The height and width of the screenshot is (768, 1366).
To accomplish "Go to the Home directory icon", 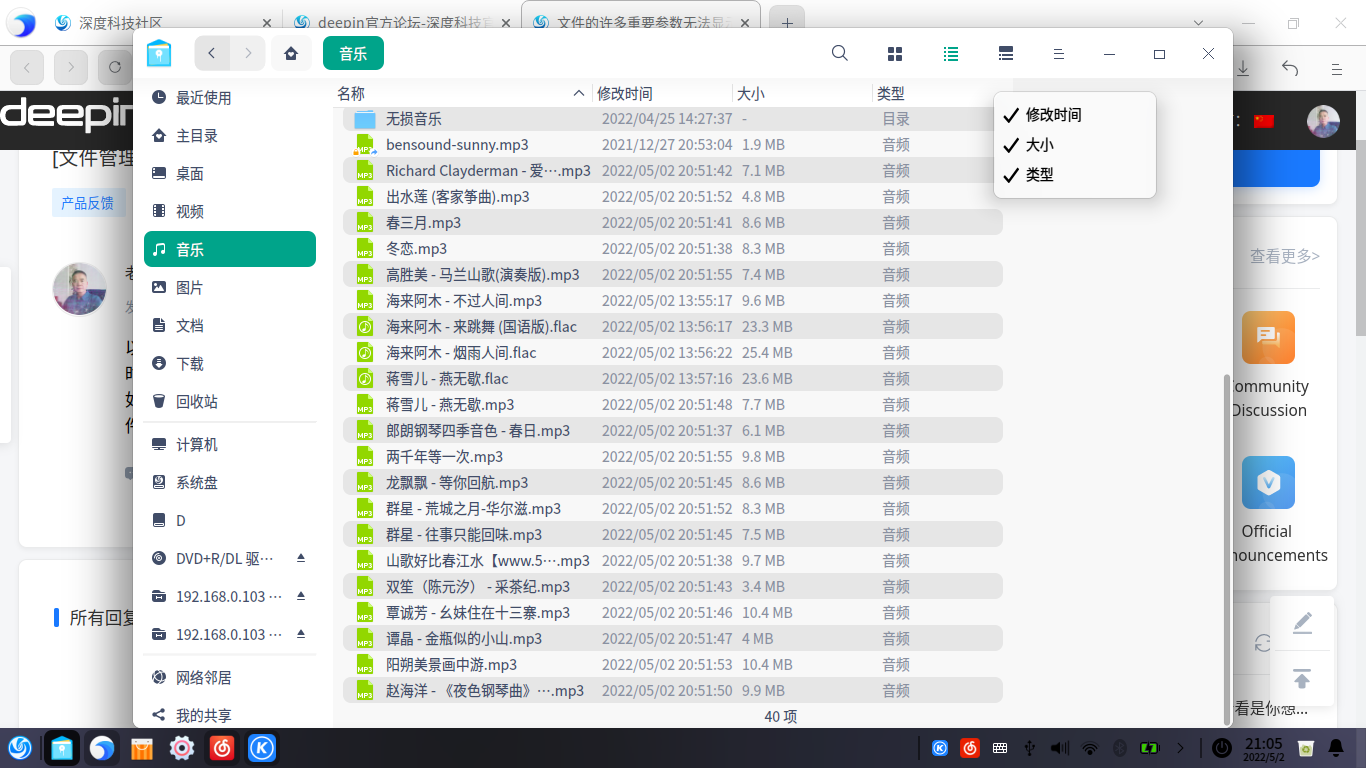I will [290, 53].
